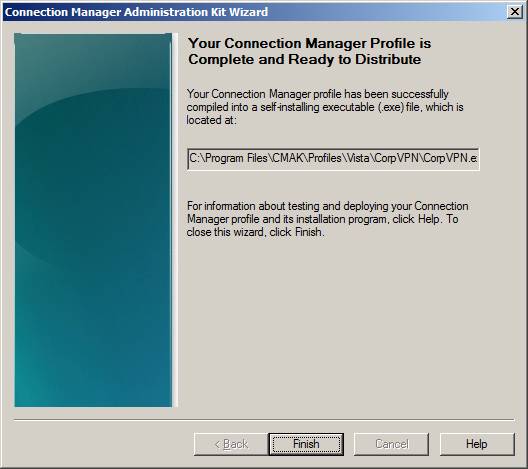Click the teal wizard banner image
Viewport: 528px width, 469px height.
93,220
